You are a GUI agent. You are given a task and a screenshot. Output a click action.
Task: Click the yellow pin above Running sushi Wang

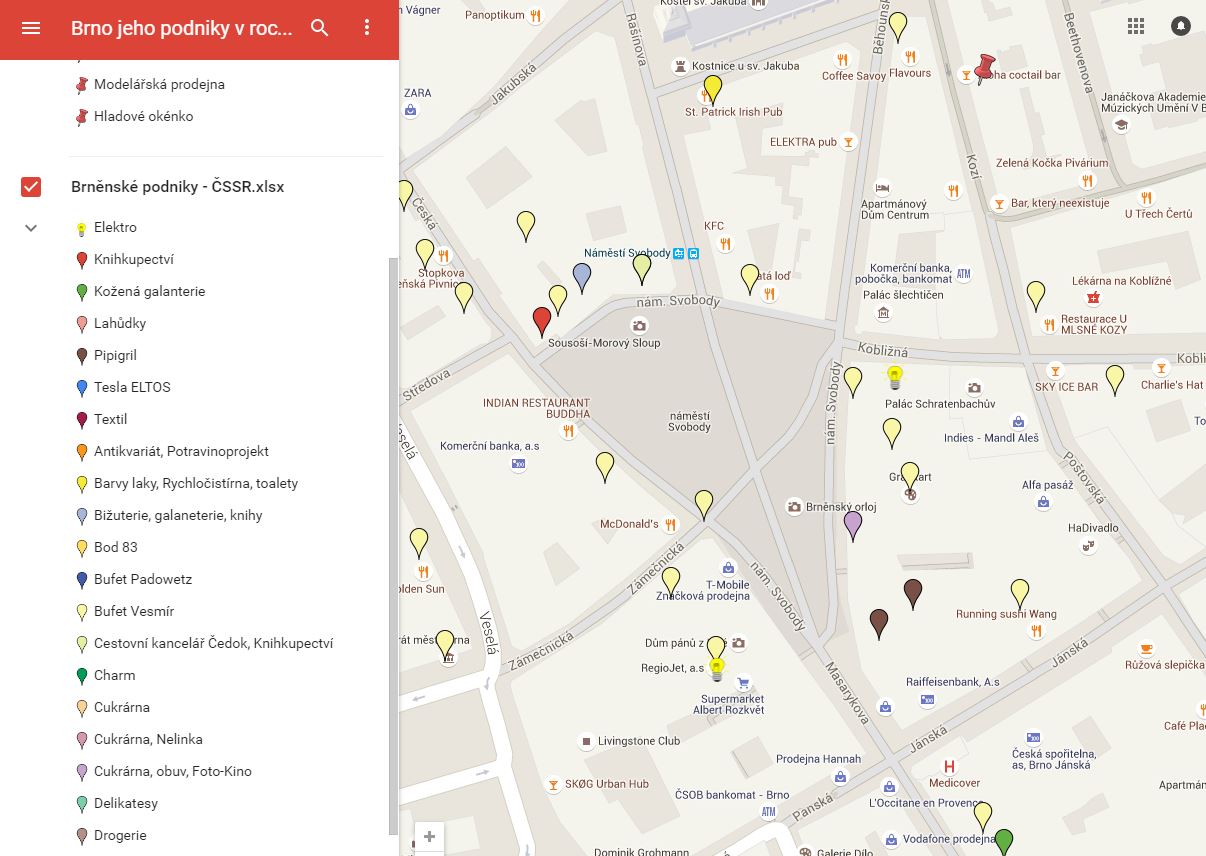(1019, 594)
